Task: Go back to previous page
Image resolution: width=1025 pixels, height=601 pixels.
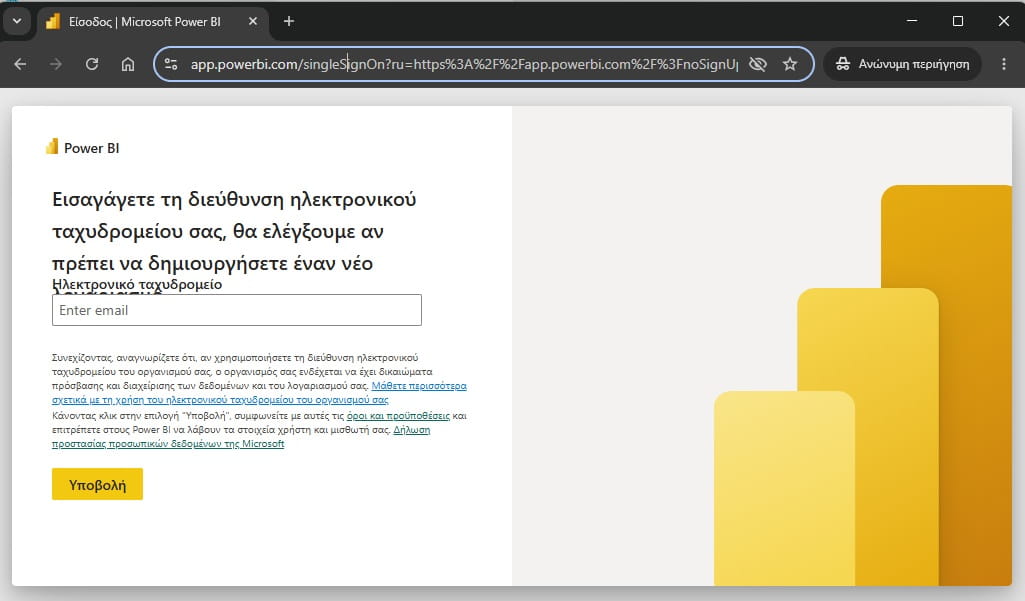Action: click(x=20, y=64)
